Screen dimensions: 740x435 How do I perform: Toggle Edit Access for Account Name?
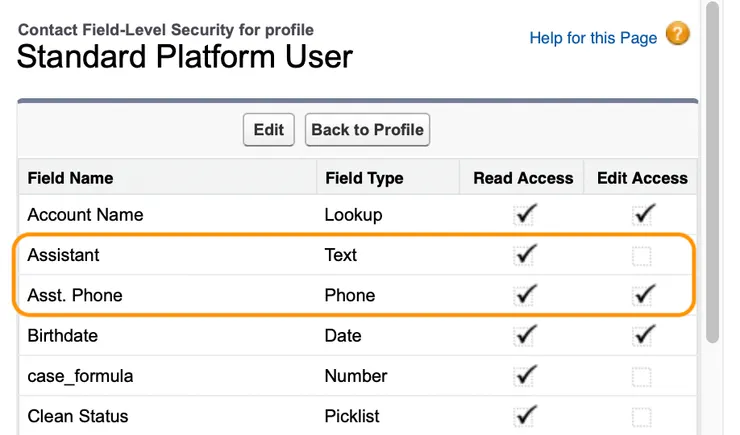click(643, 214)
